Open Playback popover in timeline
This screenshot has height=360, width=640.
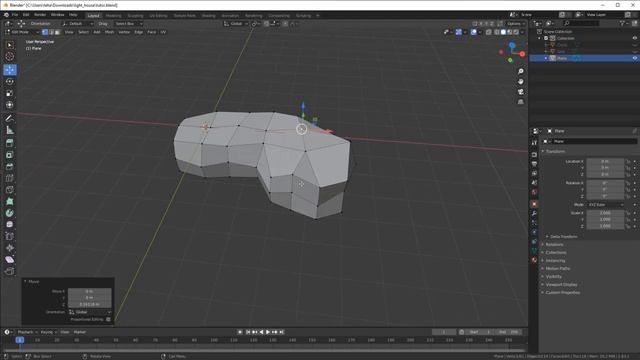27,332
